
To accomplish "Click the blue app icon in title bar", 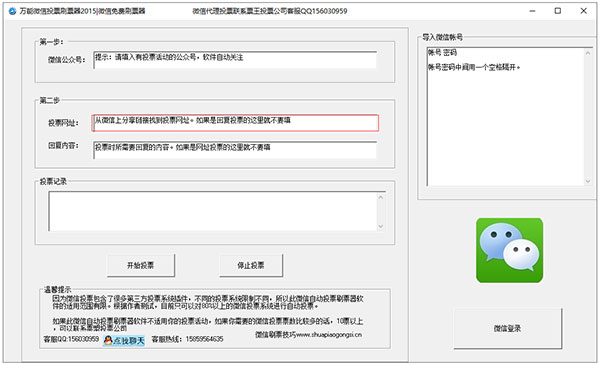I will click(x=13, y=11).
